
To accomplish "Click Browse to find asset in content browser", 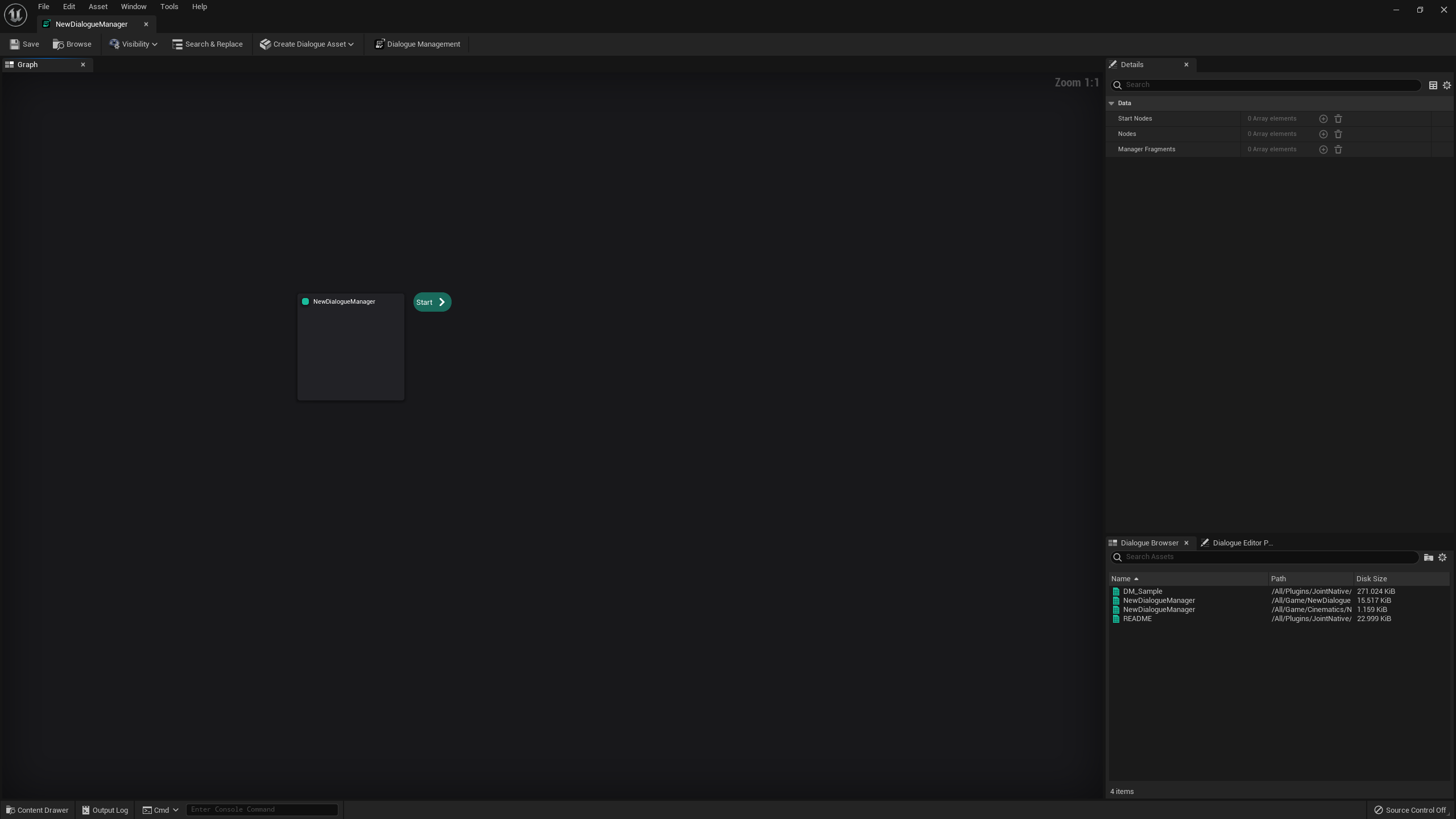I will [x=72, y=44].
